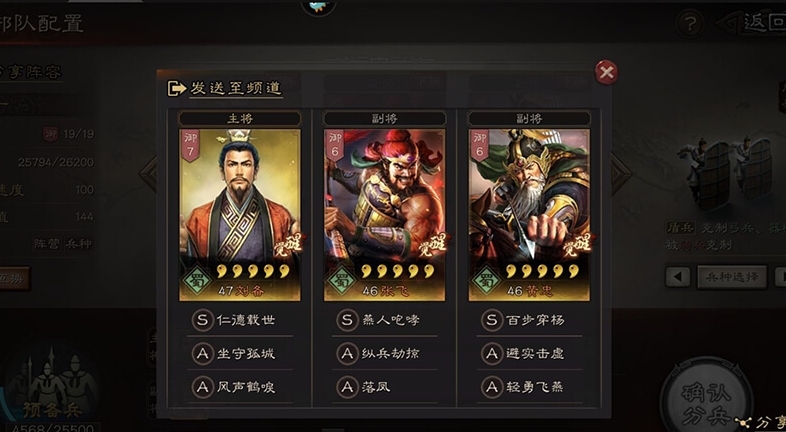Click the 返回 back button
The image size is (786, 432).
coord(752,23)
